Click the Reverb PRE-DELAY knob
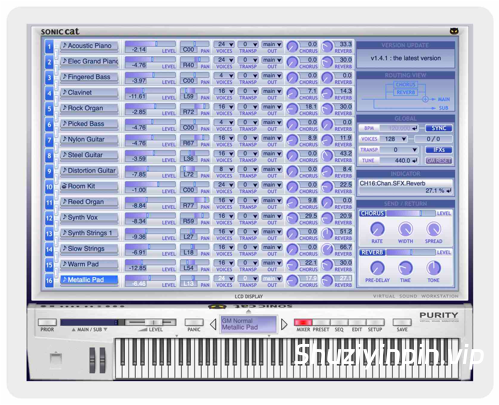Screen dimensions: 499x405 coord(377,268)
